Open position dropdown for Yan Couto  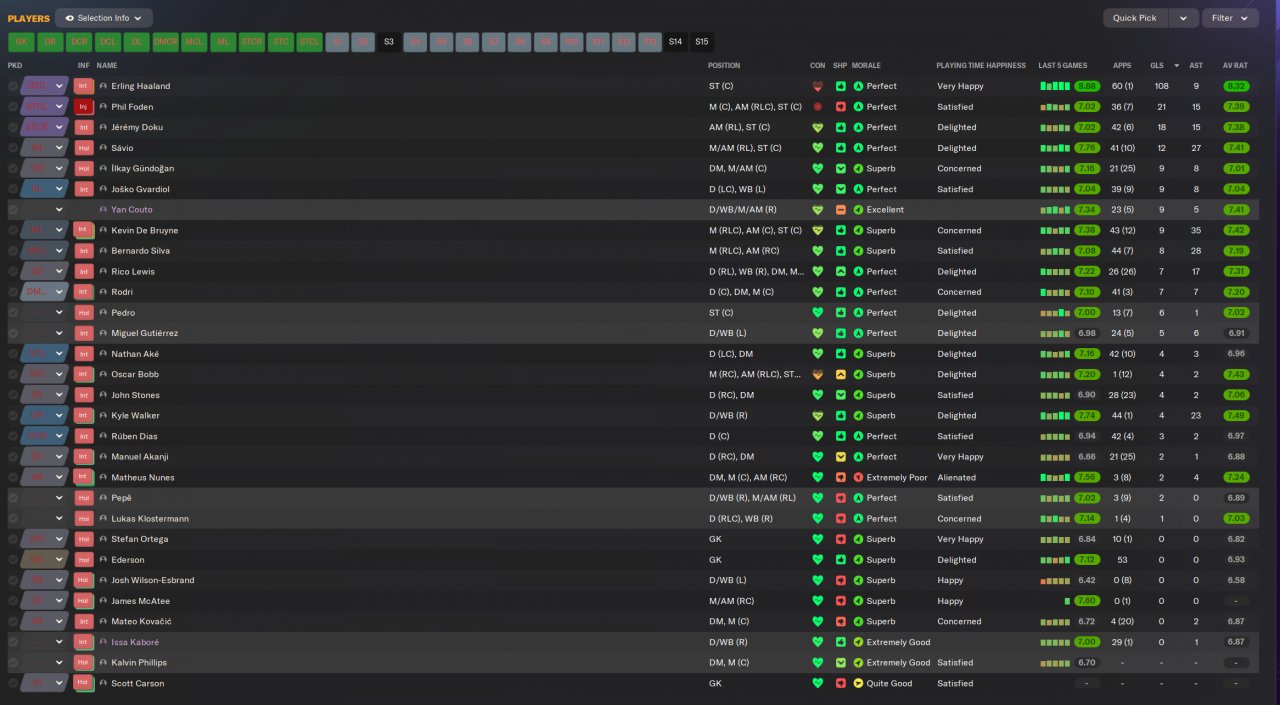(x=59, y=210)
